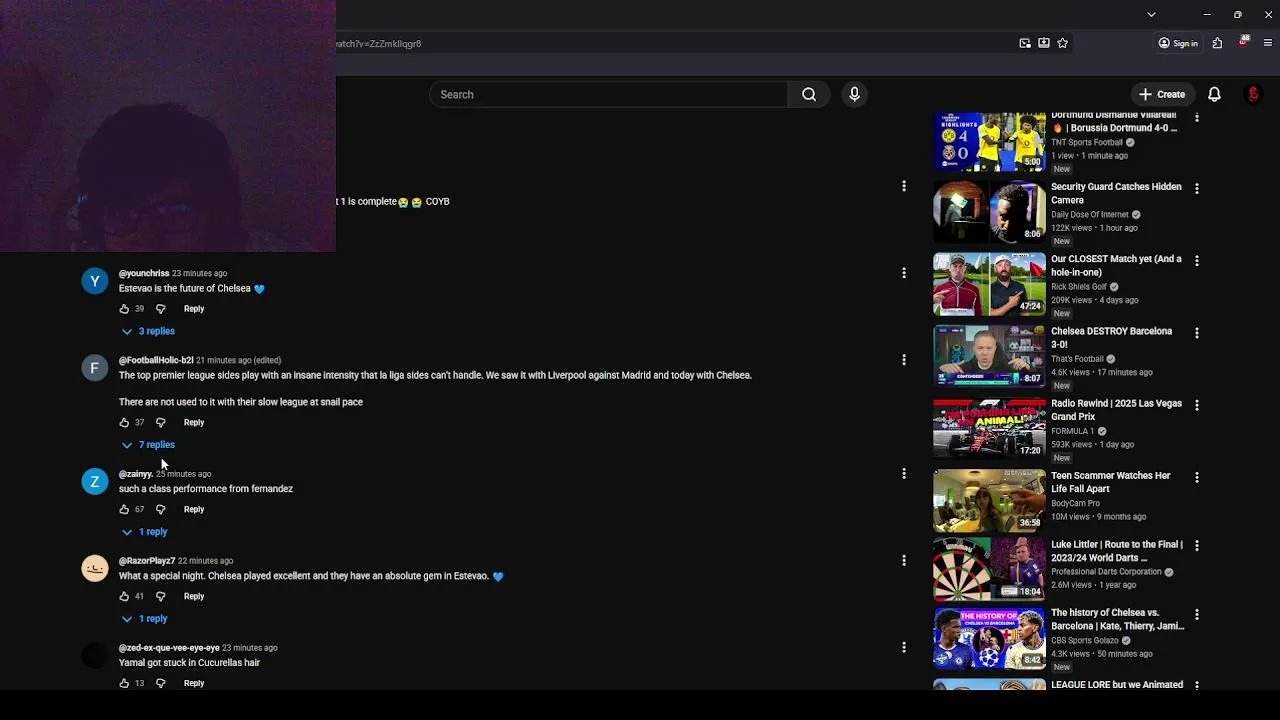The height and width of the screenshot is (720, 1280).
Task: Click 'Daily Dose Of Internet' channel name
Action: pyautogui.click(x=1089, y=214)
